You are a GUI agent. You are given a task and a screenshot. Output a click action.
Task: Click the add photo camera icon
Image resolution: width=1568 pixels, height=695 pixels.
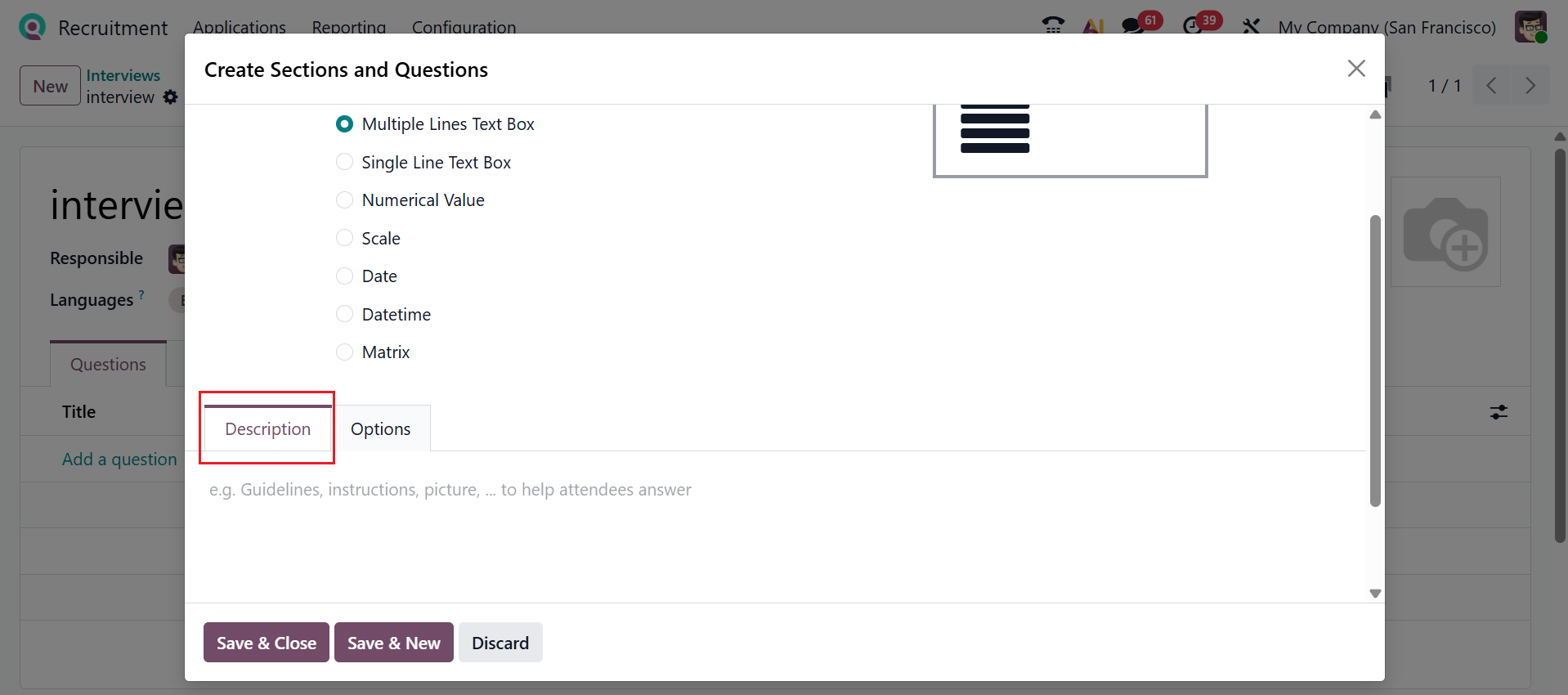tap(1445, 233)
